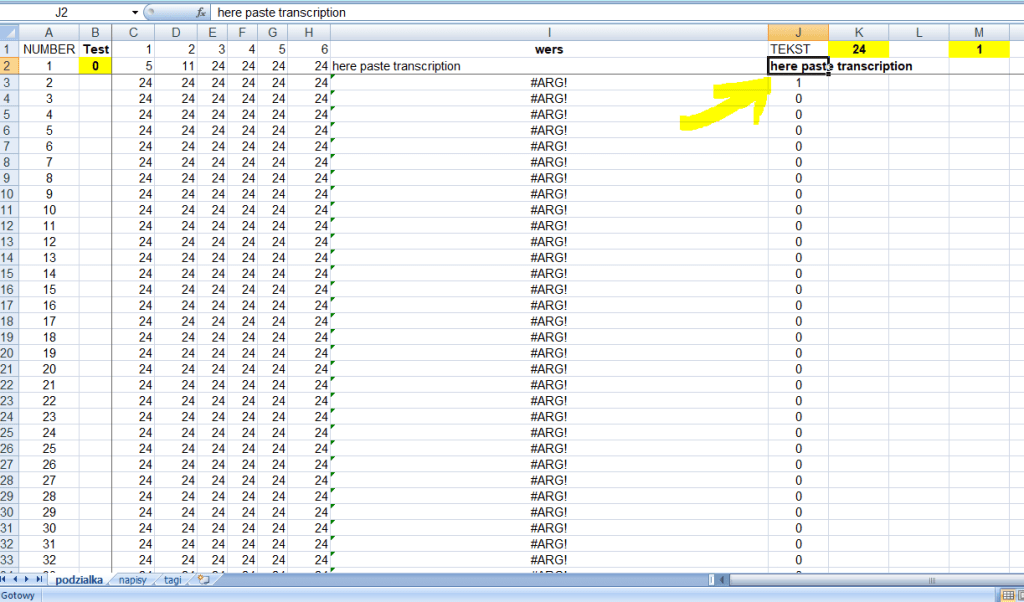Switch to the tagi sheet tab

[x=173, y=579]
